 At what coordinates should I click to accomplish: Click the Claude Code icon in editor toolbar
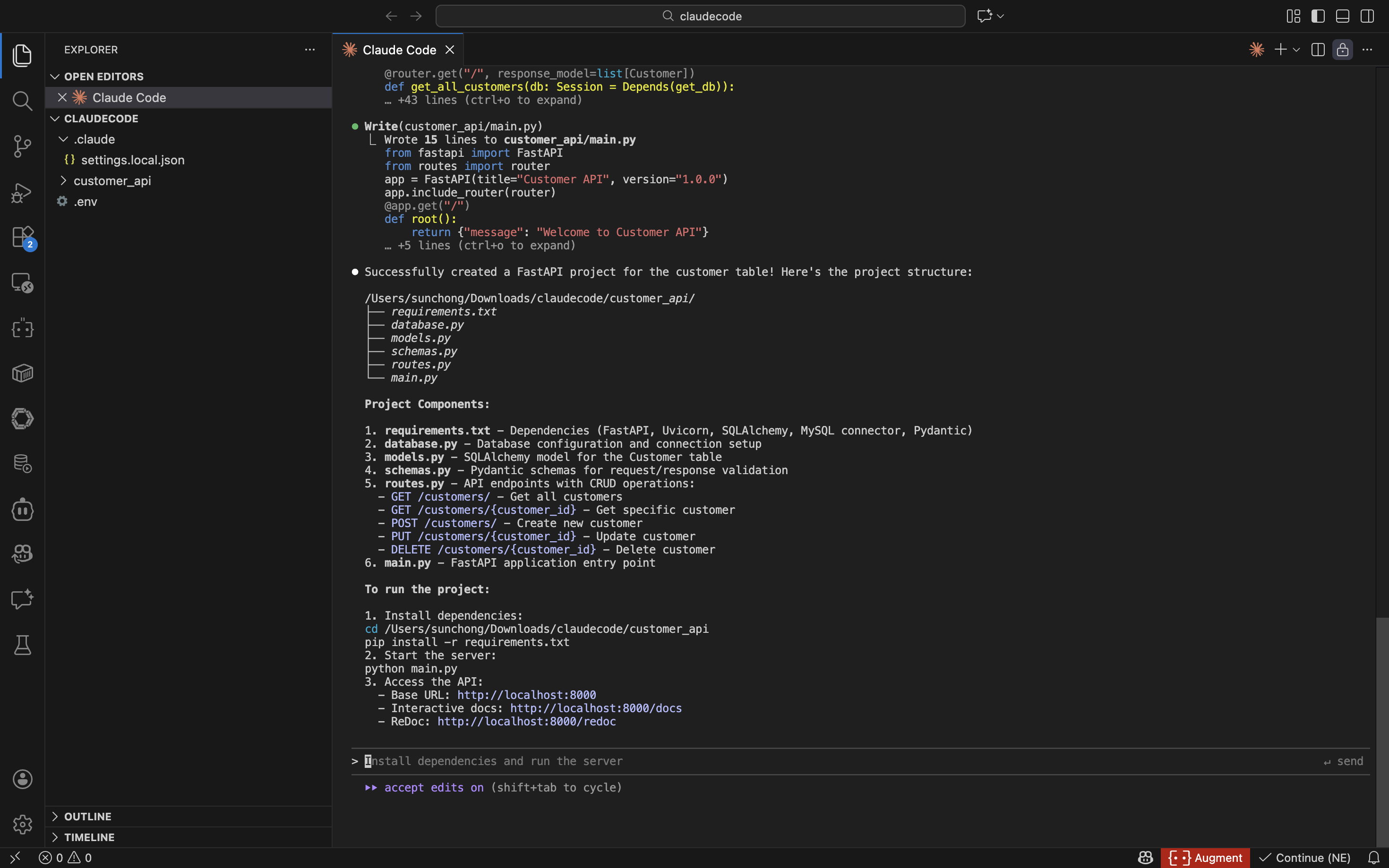pyautogui.click(x=1256, y=50)
